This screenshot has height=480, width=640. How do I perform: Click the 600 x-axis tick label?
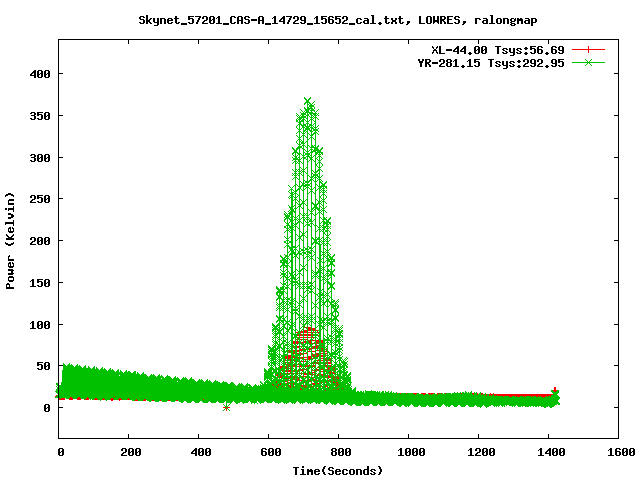click(271, 452)
